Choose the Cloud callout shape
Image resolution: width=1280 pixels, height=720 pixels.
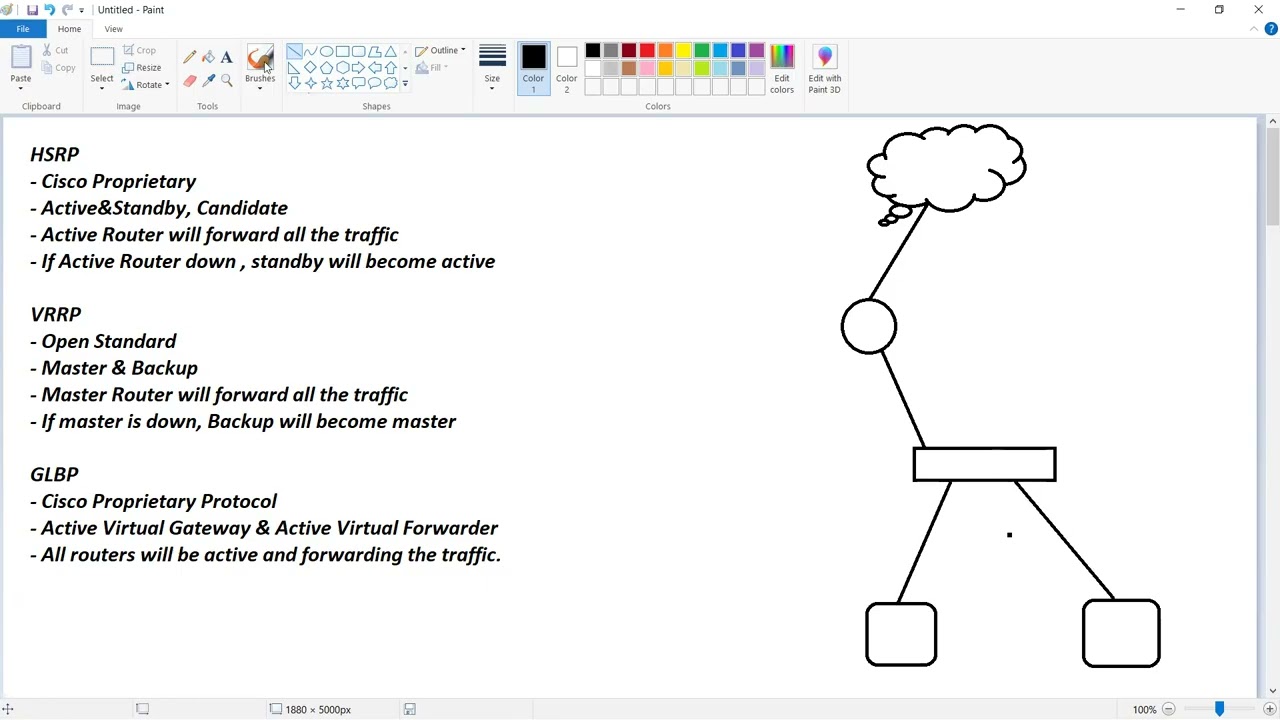tap(390, 83)
